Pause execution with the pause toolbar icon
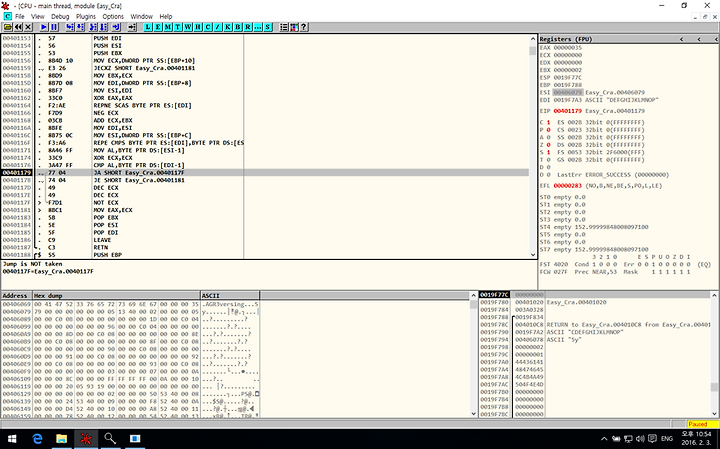This screenshot has height=449, width=720. (x=54, y=27)
